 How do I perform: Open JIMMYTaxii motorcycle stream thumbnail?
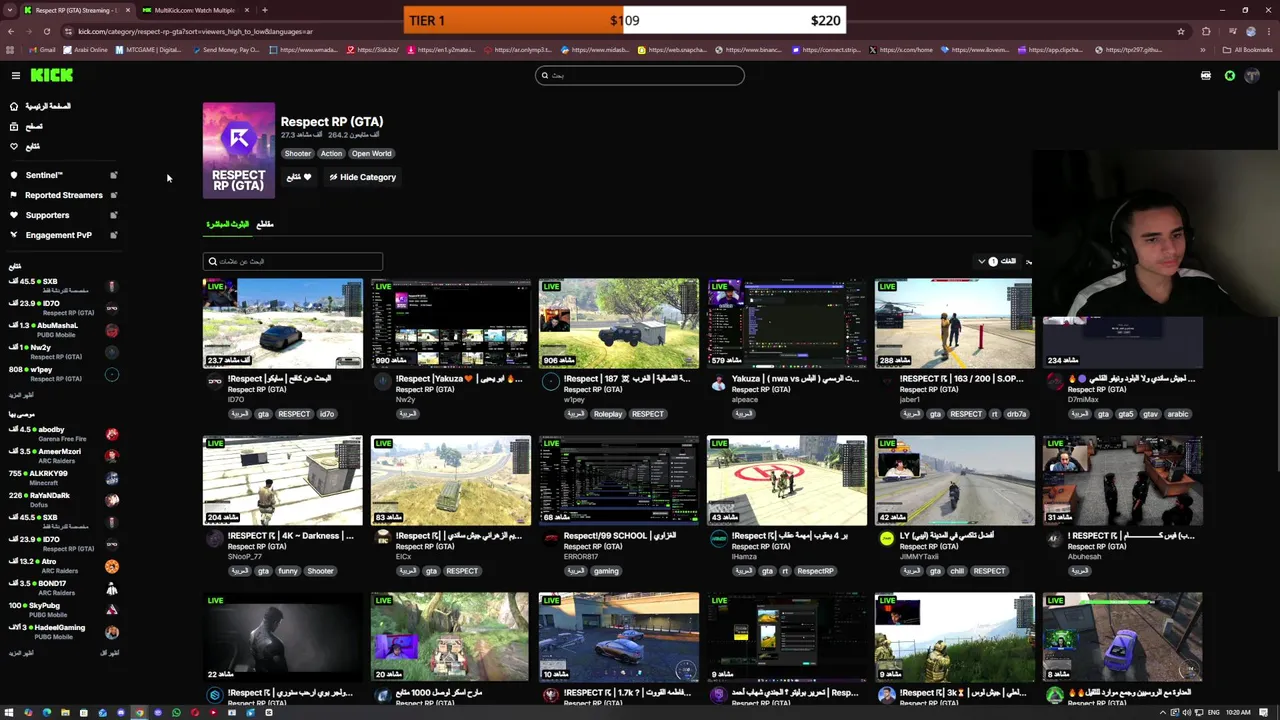tap(955, 481)
